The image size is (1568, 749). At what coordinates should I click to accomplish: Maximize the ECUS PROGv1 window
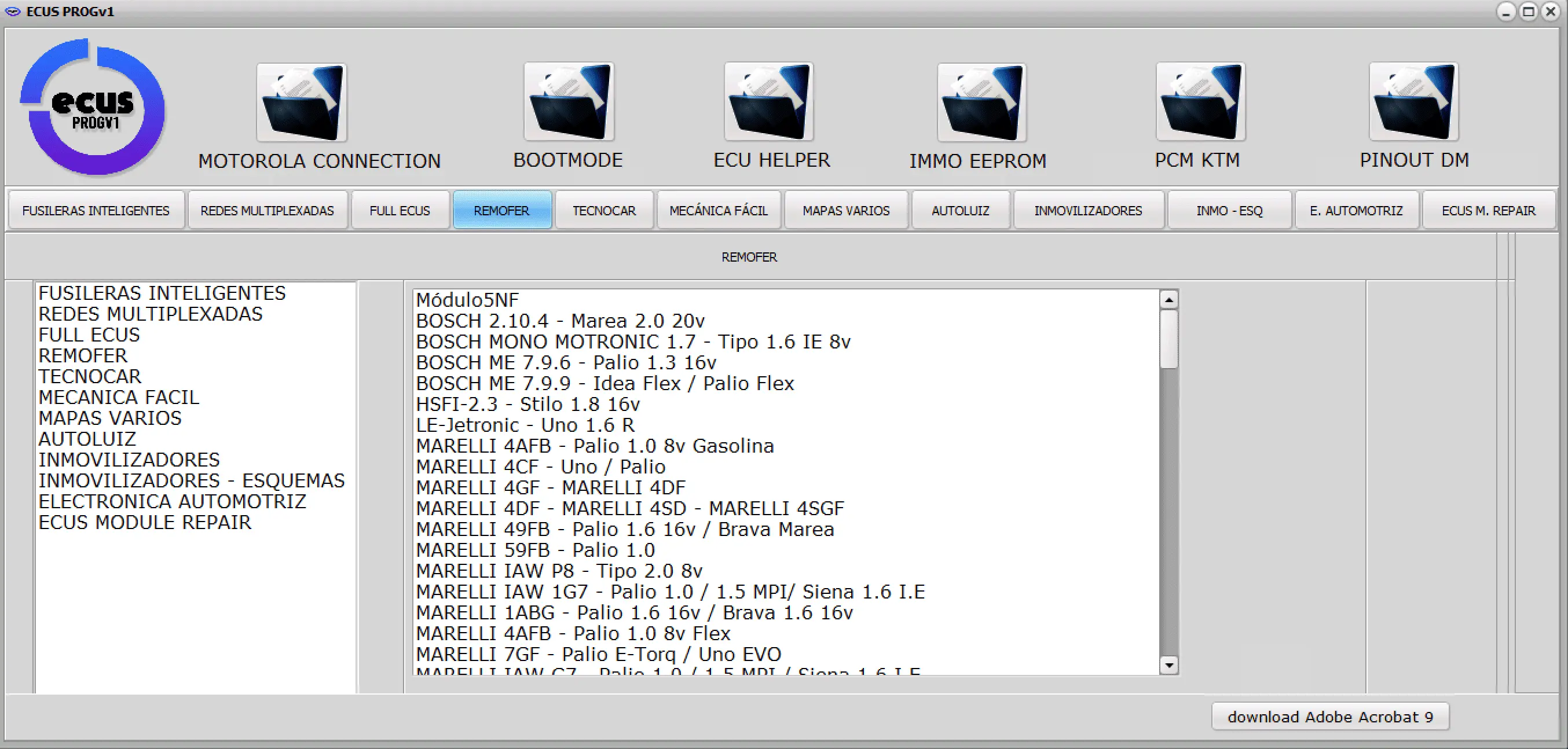[x=1529, y=12]
